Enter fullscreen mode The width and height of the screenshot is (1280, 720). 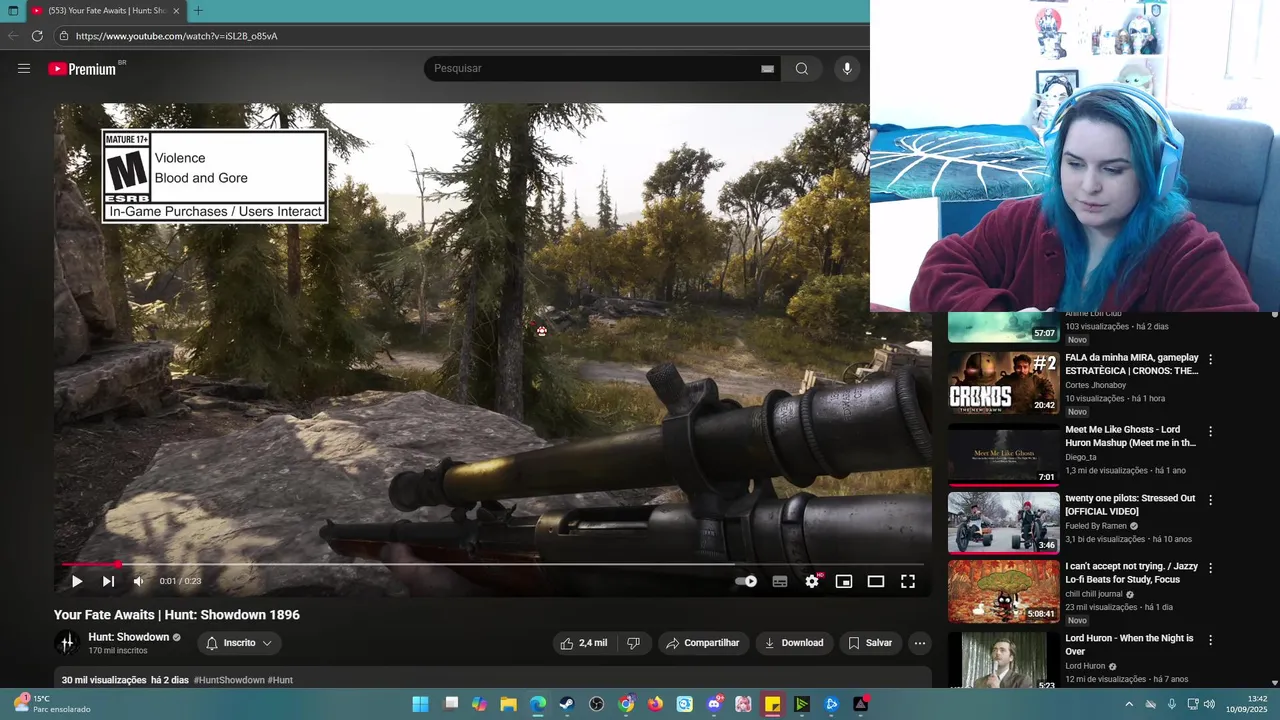(x=908, y=581)
